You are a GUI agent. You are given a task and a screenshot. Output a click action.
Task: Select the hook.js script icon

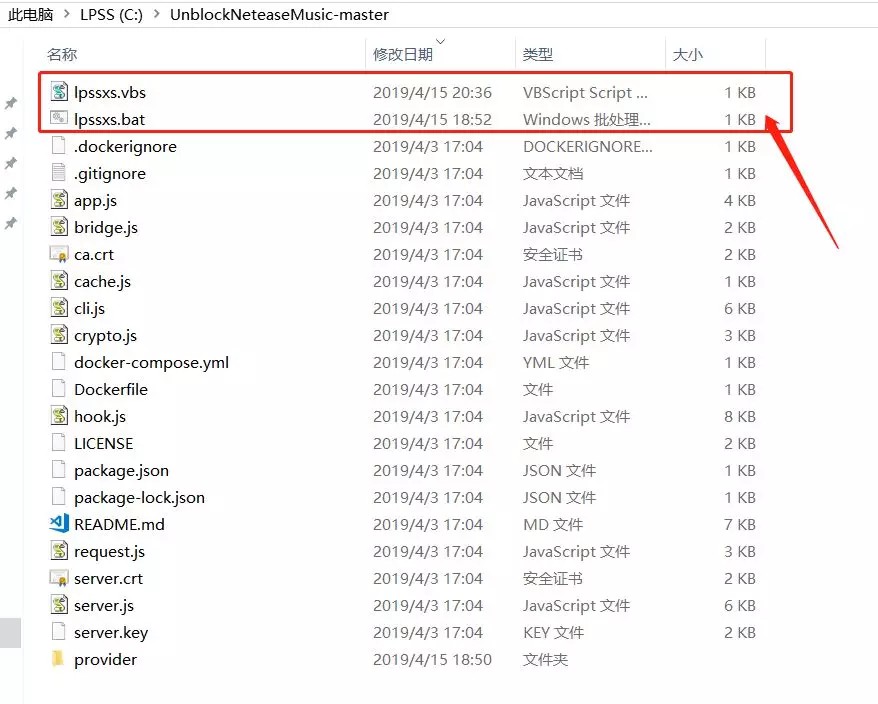tap(59, 416)
